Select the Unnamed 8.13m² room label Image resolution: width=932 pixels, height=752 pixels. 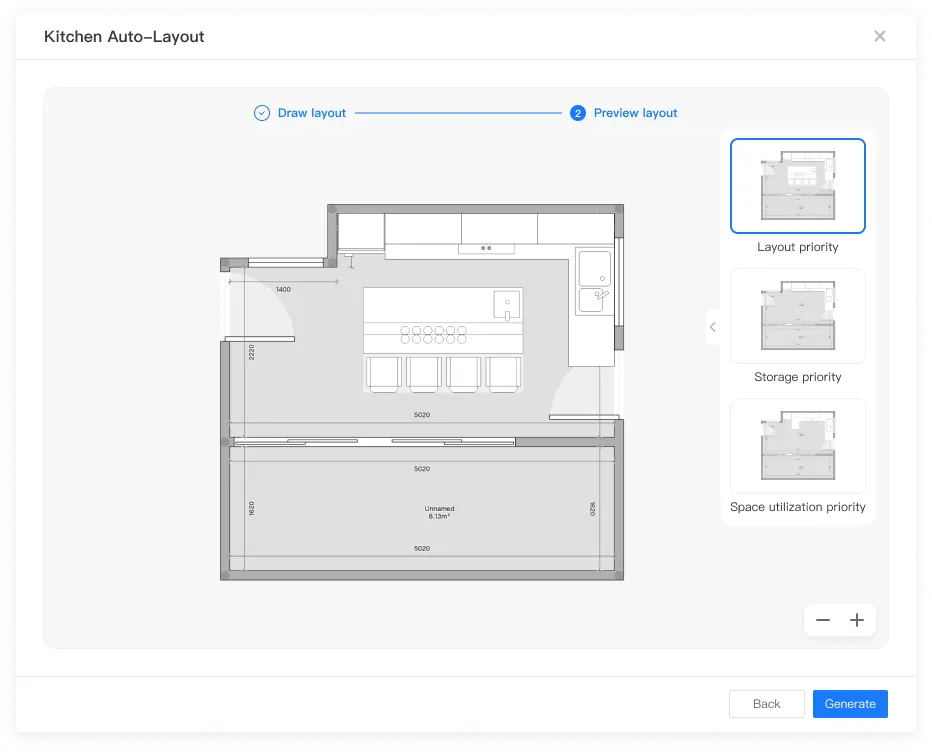[439, 512]
